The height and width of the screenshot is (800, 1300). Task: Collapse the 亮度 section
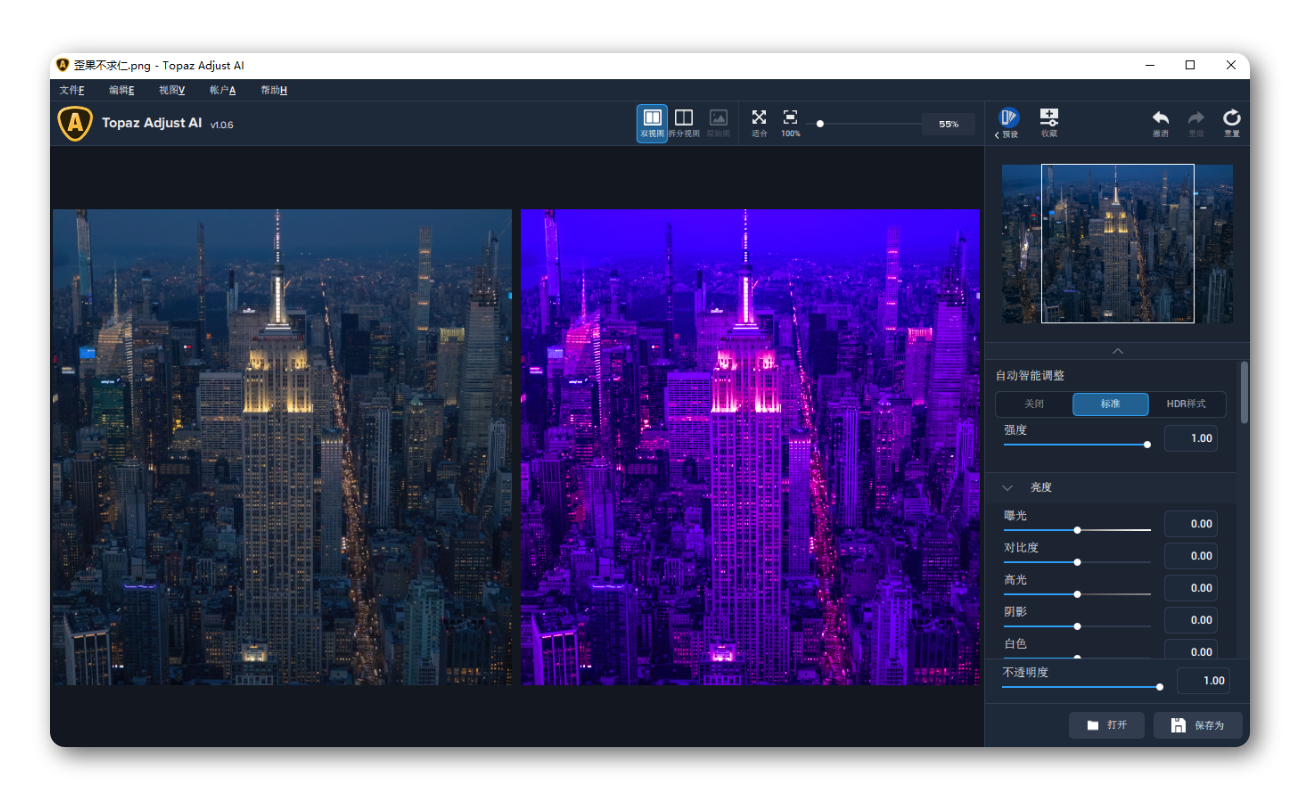(1007, 487)
